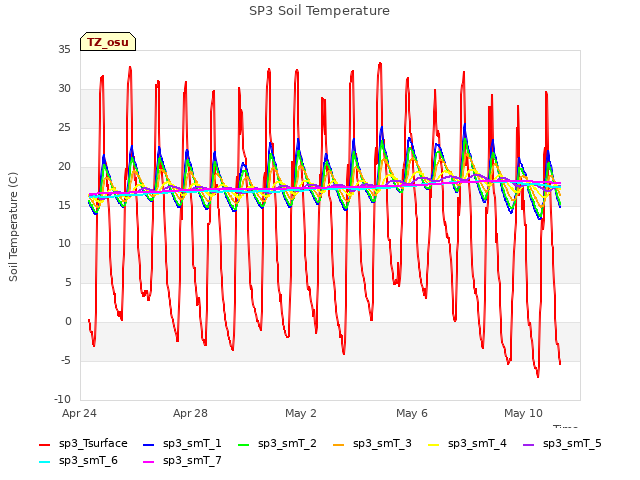Toggle sp3_smT_3 legend entry
The width and height of the screenshot is (640, 480).
pos(372,444)
